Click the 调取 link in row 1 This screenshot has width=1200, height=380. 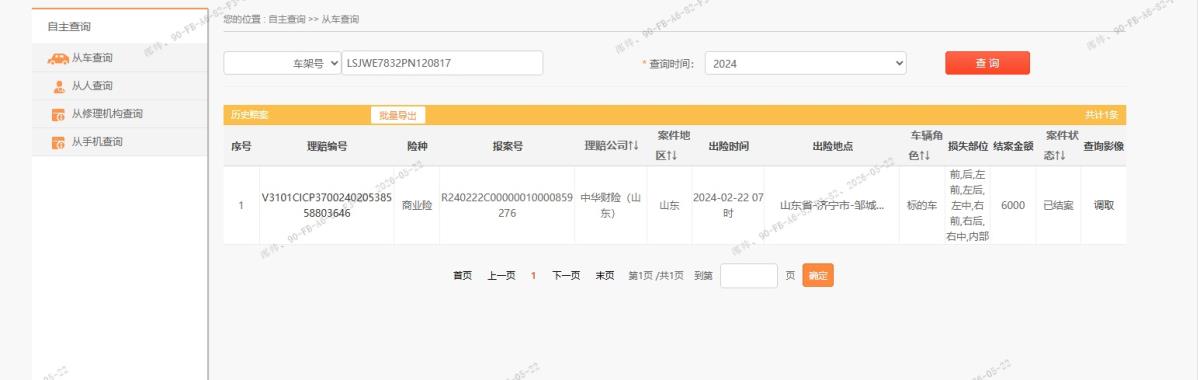coord(1103,205)
